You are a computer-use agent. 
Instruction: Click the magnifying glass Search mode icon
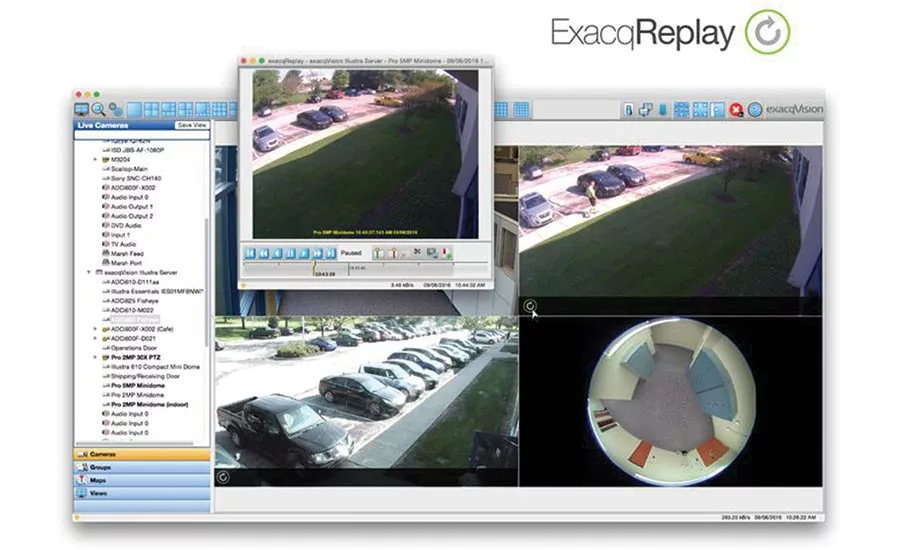coord(99,108)
